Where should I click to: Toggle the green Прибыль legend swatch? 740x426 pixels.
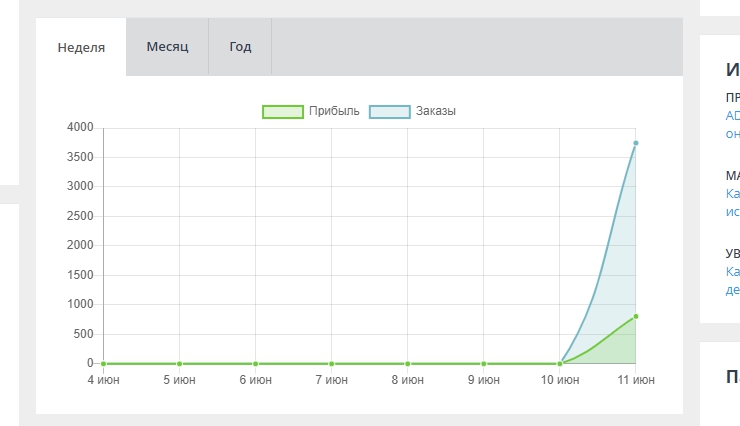coord(282,111)
